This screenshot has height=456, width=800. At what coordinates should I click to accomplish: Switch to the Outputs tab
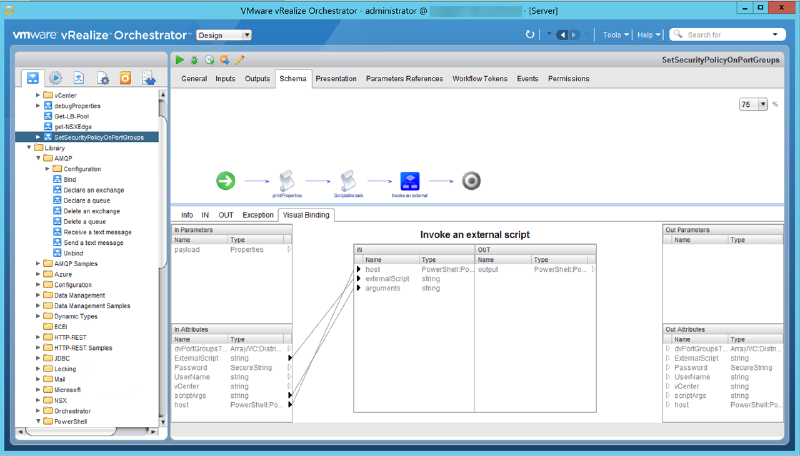tap(257, 79)
